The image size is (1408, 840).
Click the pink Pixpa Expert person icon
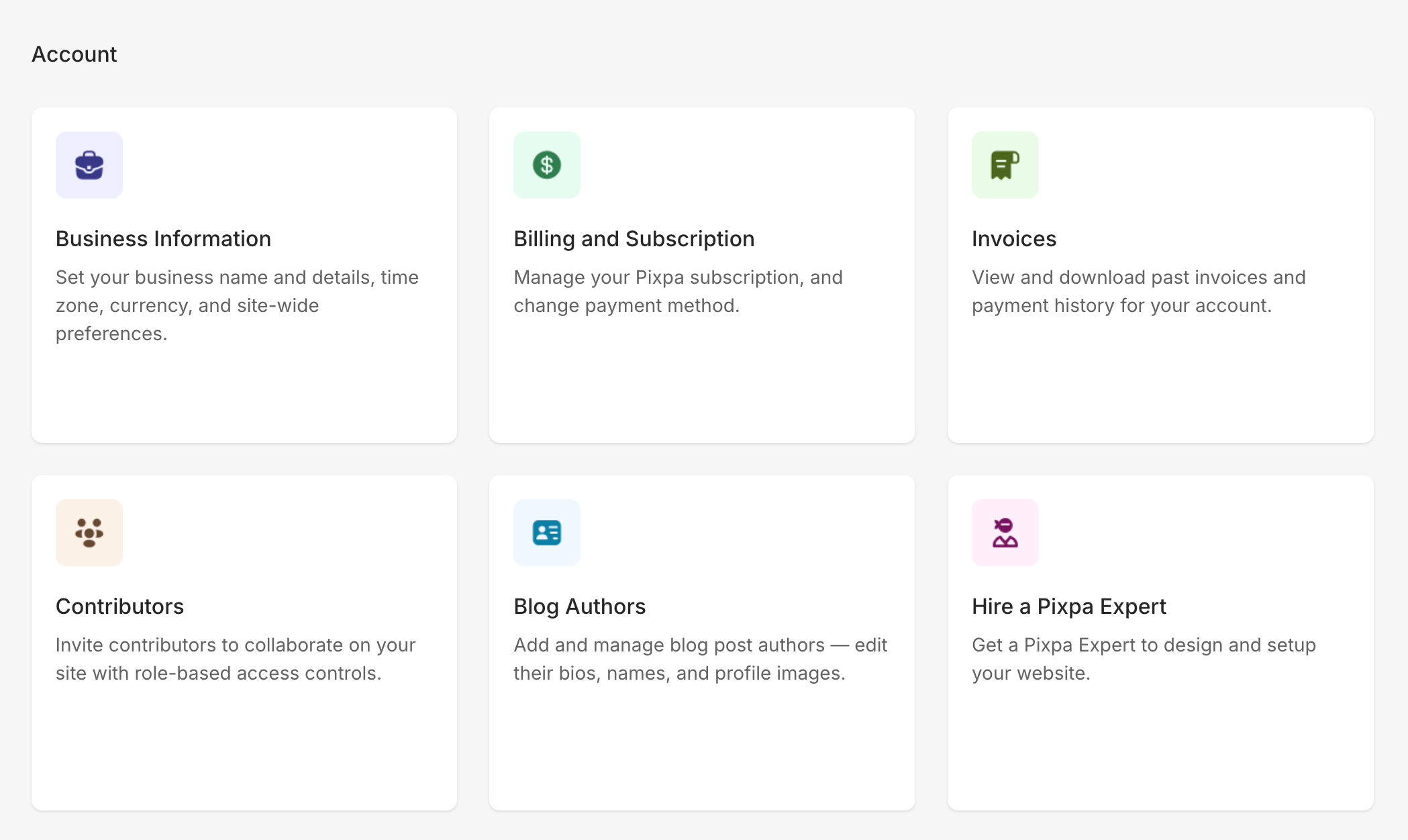point(1005,533)
